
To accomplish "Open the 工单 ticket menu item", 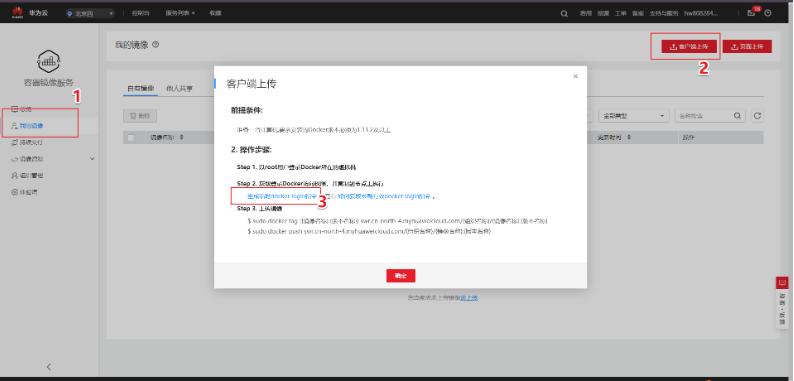I will click(620, 14).
